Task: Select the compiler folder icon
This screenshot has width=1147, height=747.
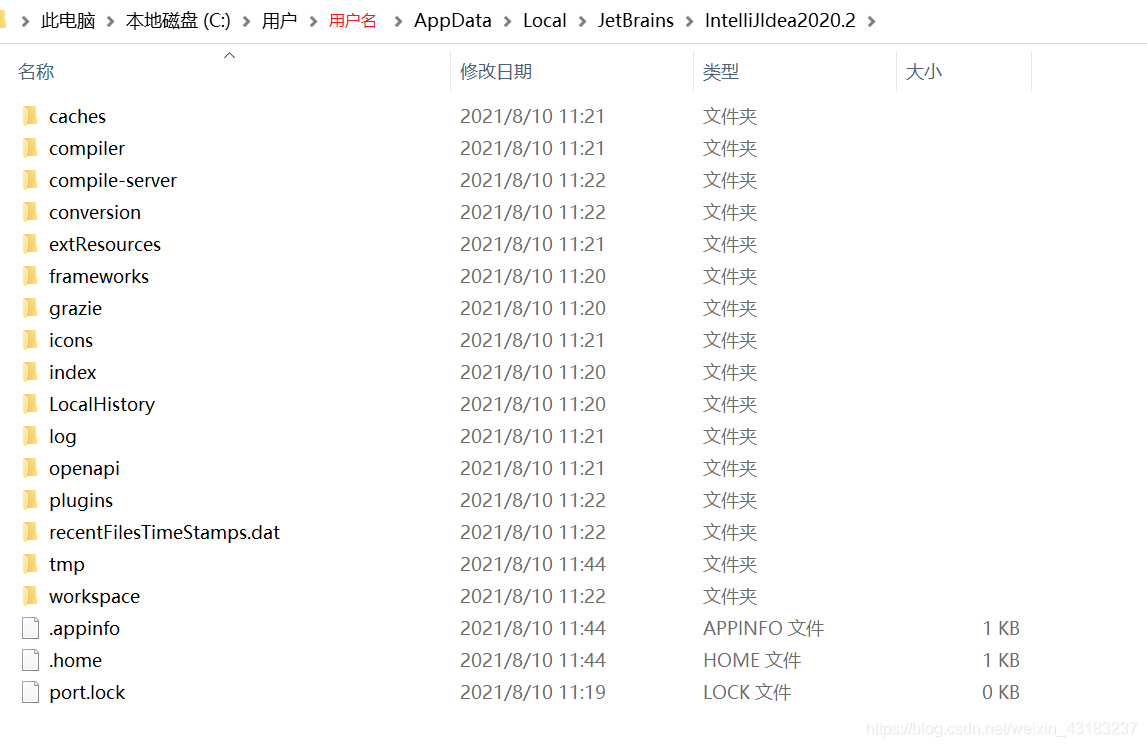Action: [x=30, y=149]
